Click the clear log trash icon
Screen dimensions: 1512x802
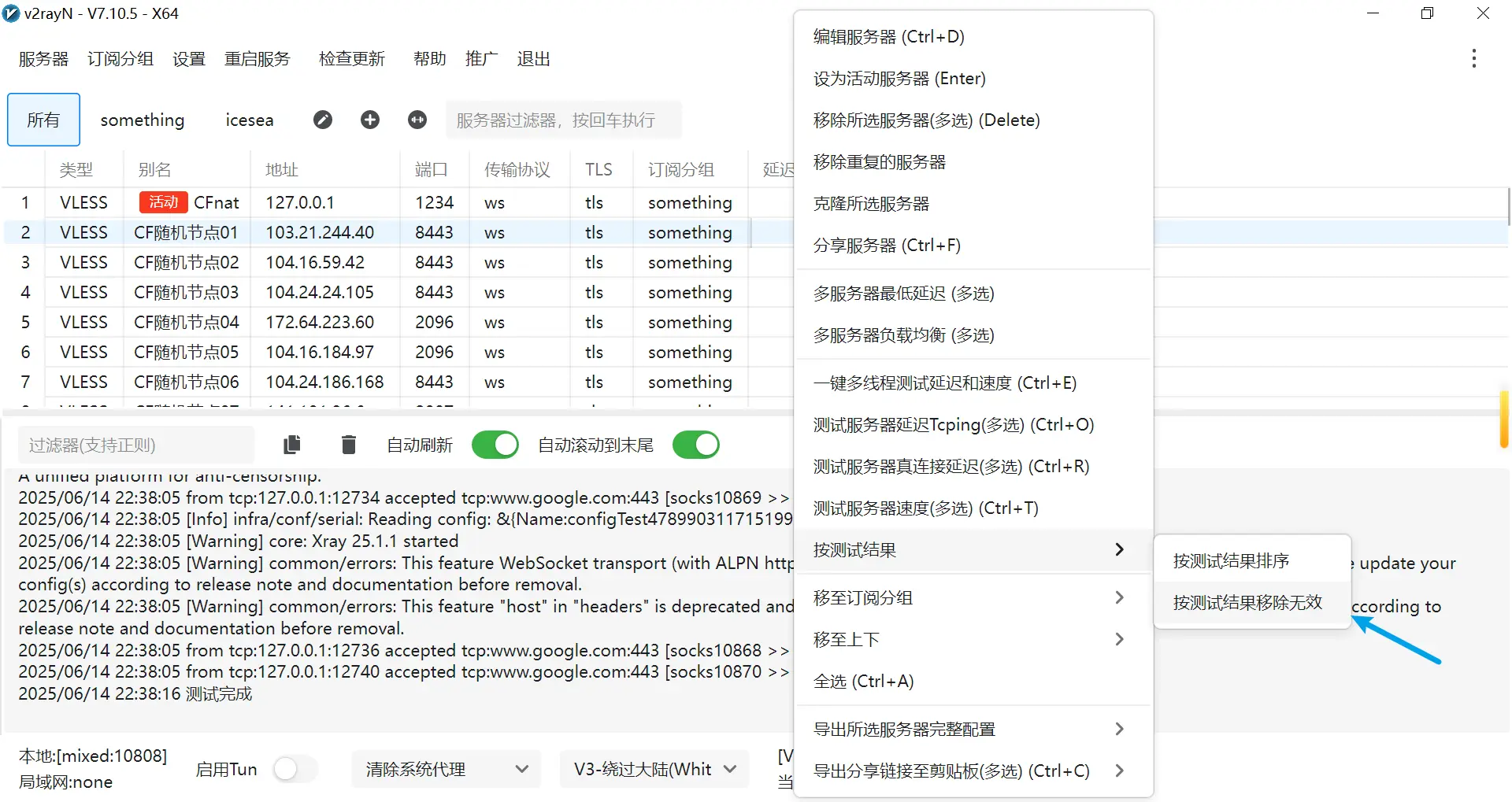coord(349,445)
